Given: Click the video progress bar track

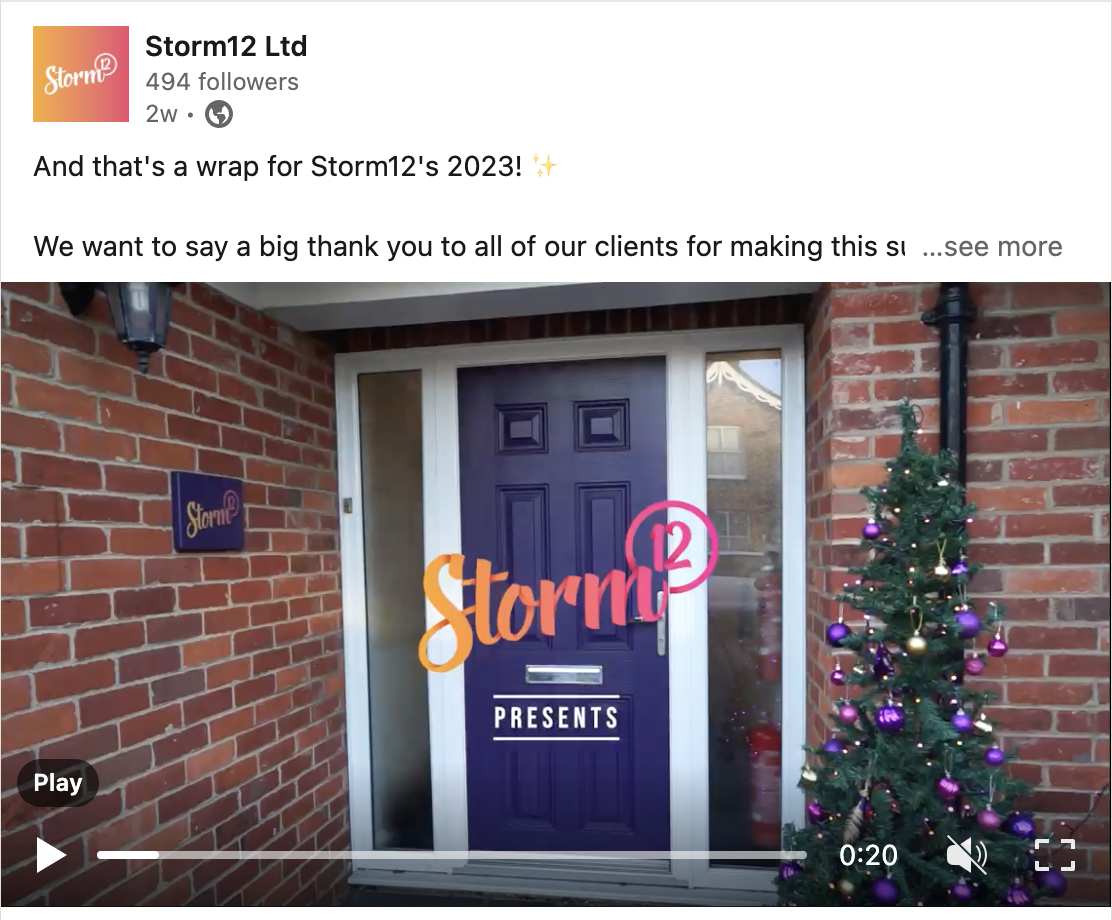Looking at the screenshot, I should (x=452, y=855).
